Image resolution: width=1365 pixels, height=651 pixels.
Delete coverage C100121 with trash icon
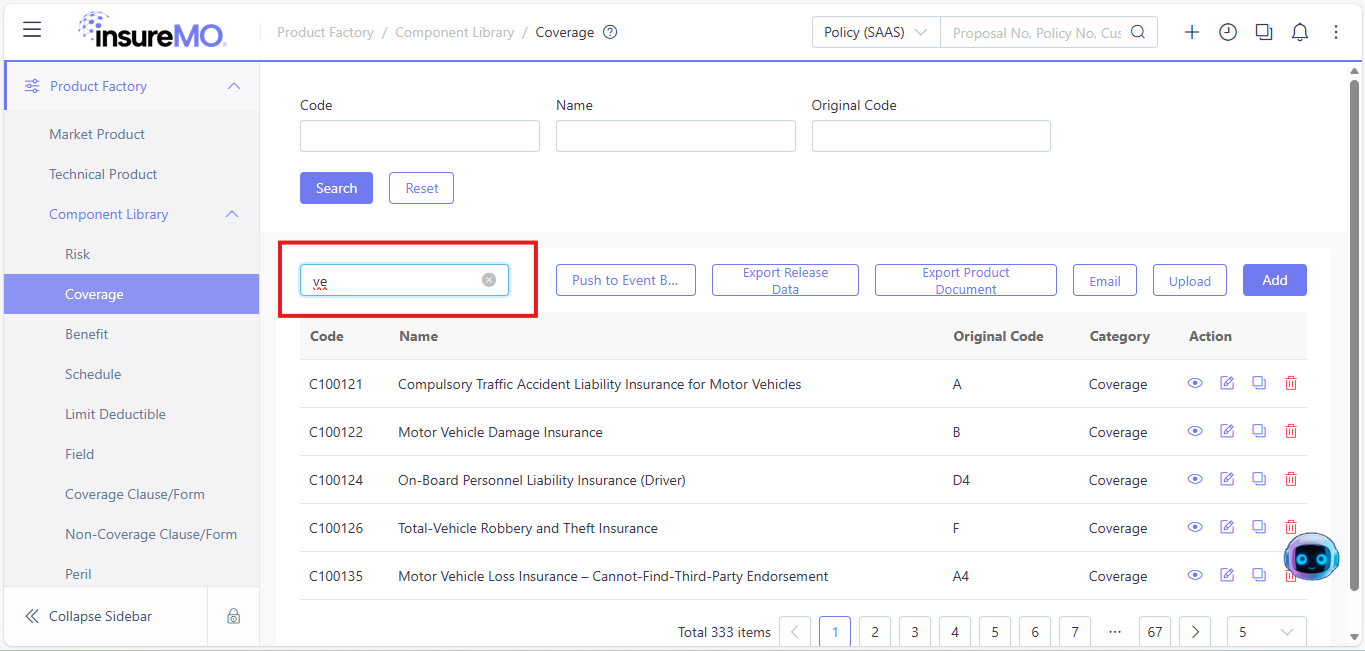(1291, 383)
